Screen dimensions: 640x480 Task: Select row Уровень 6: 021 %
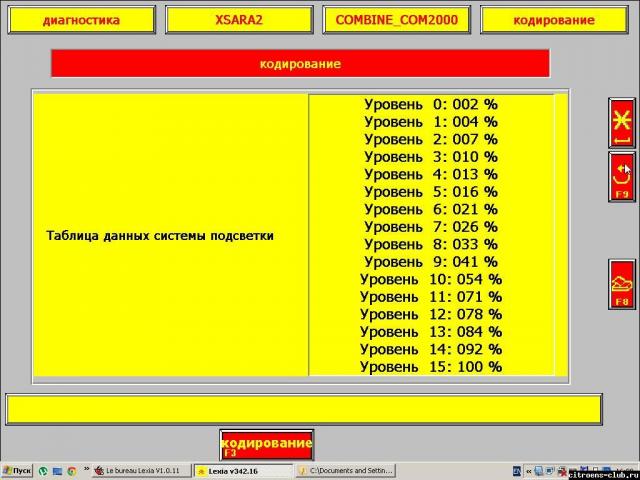(431, 209)
